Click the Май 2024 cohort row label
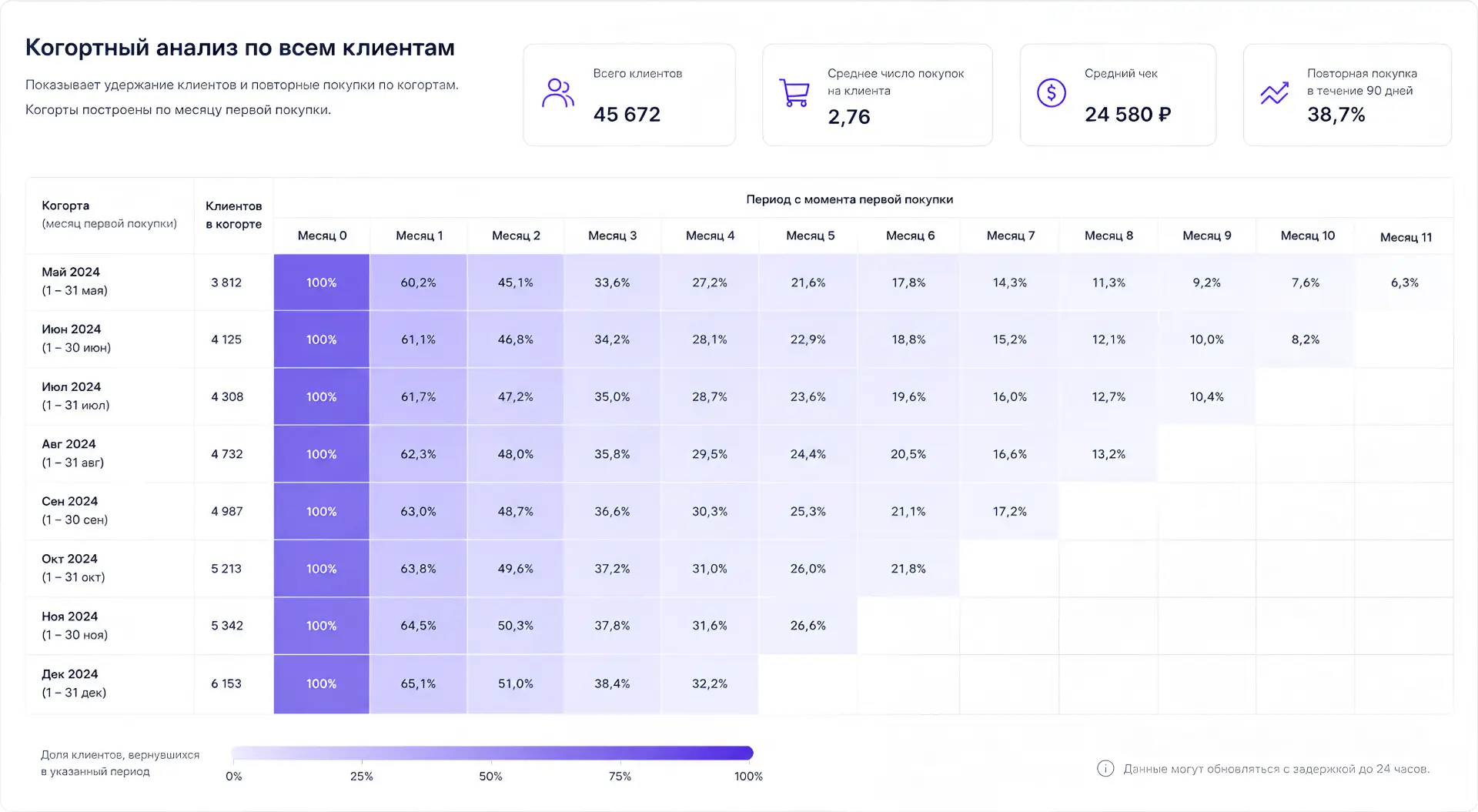This screenshot has height=812, width=1478. (x=74, y=281)
